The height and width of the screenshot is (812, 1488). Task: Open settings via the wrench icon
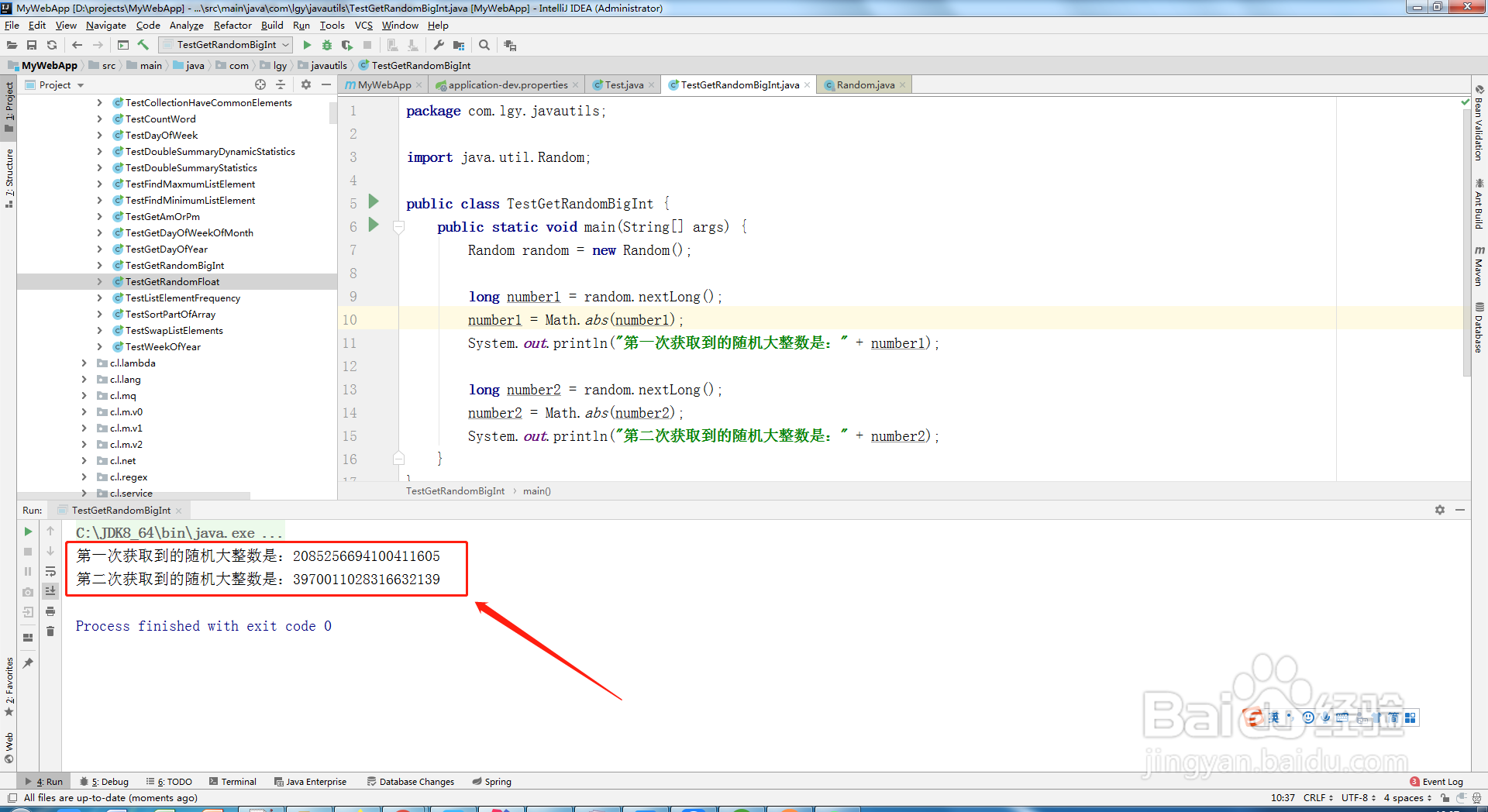pos(439,45)
